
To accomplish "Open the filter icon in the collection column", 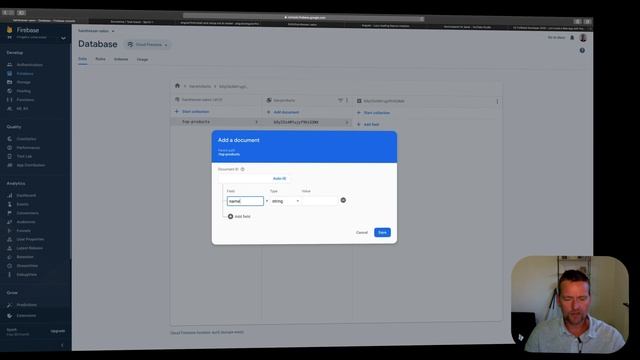I will pos(340,100).
